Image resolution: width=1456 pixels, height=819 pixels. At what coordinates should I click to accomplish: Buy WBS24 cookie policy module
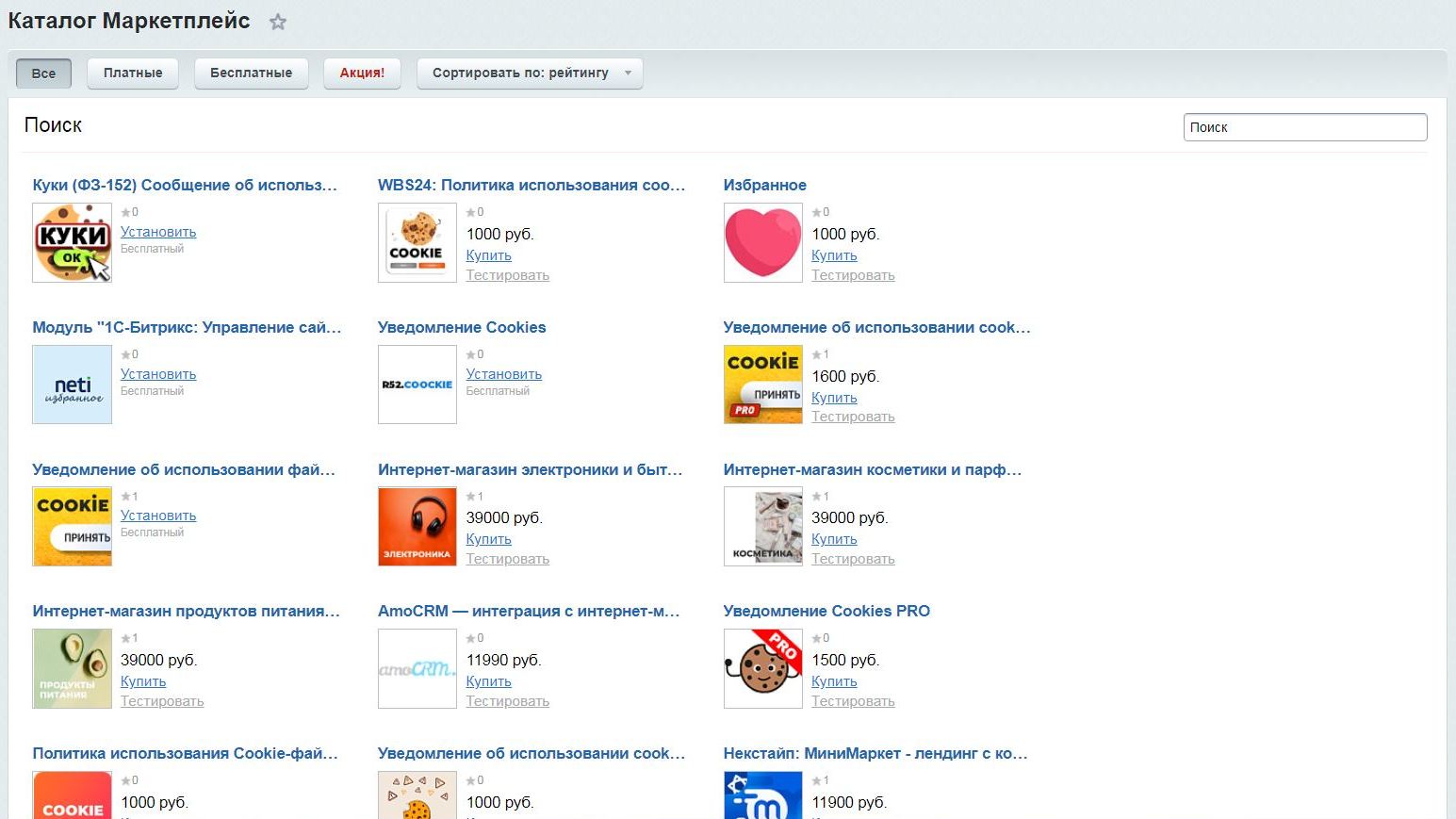488,255
